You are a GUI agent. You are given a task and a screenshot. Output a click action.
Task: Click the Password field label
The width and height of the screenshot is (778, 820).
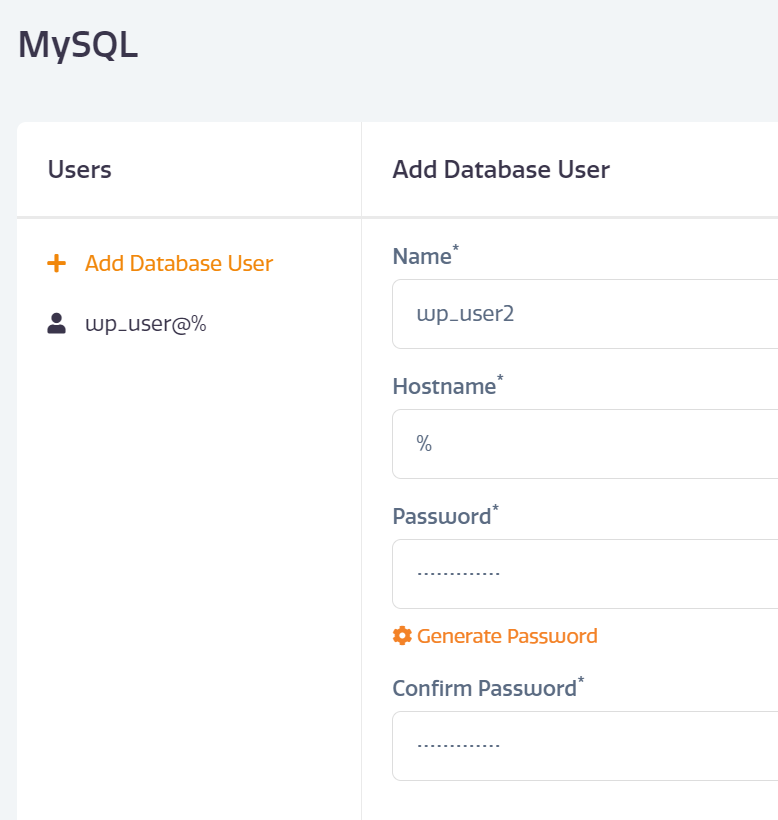(x=442, y=517)
